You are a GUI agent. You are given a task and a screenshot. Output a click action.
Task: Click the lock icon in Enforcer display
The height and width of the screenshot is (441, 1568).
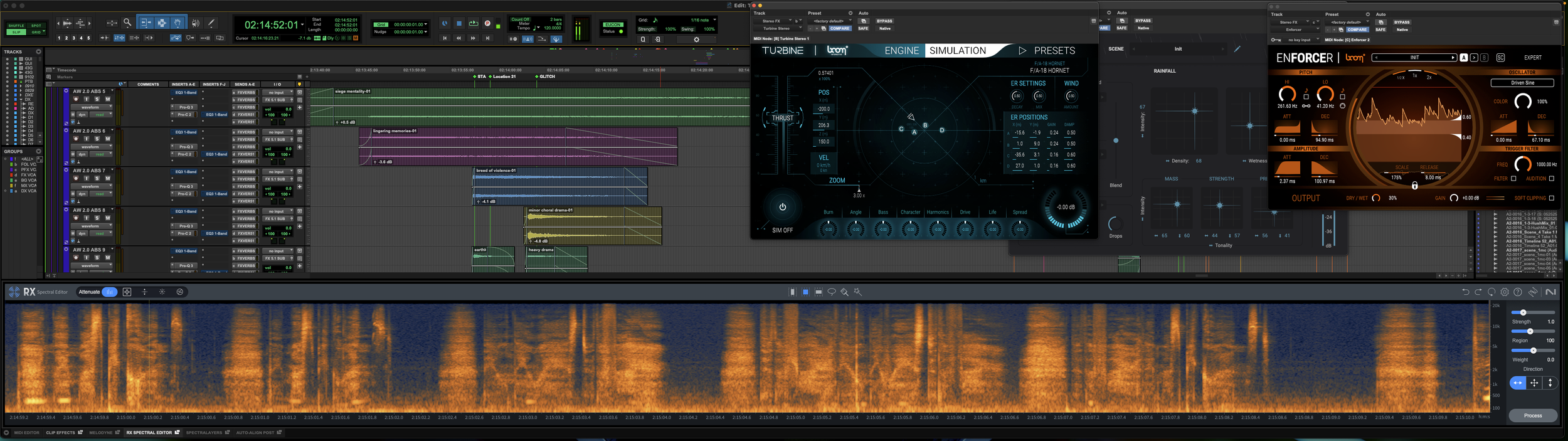point(1414,186)
